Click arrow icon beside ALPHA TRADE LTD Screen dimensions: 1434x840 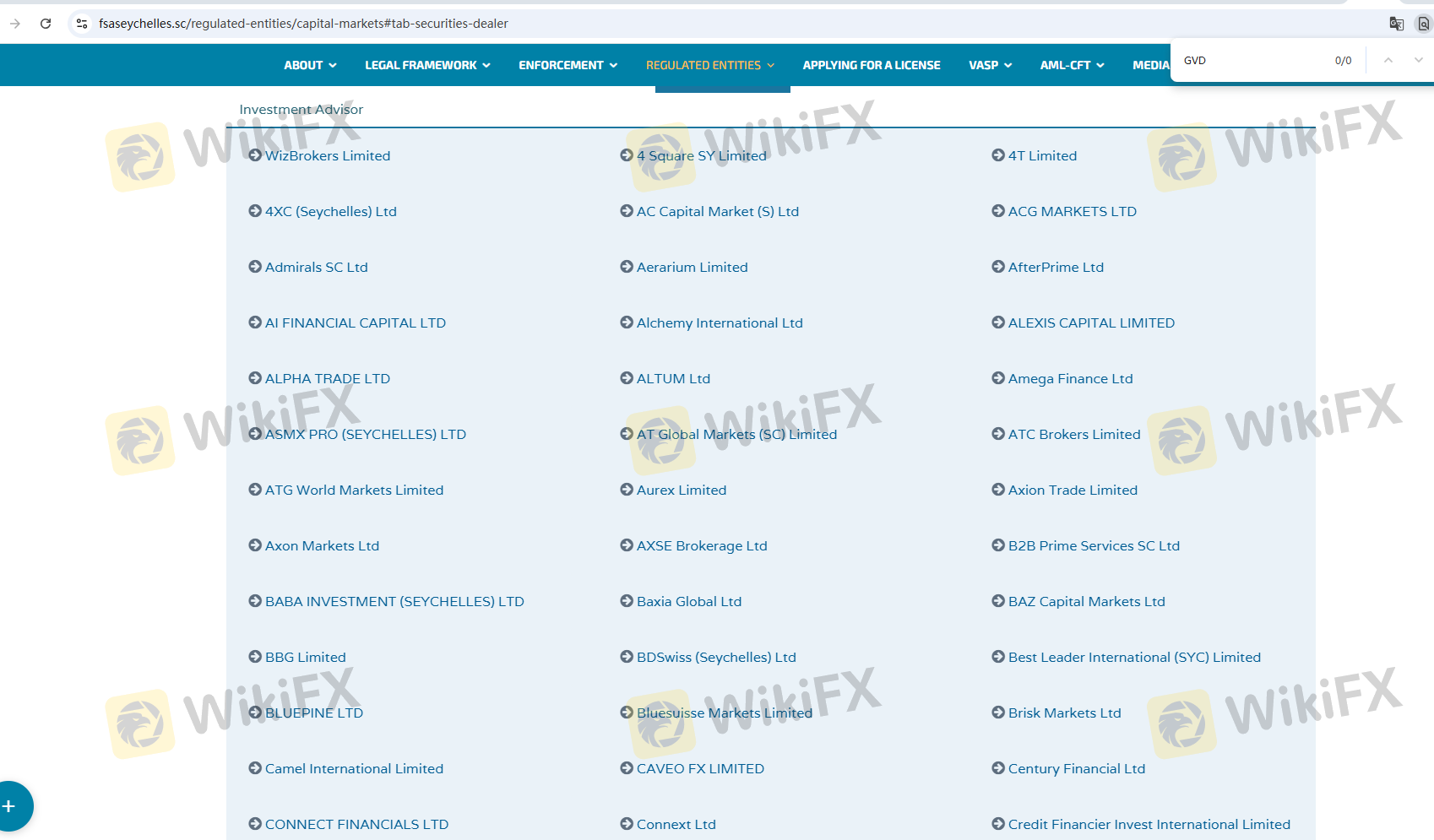[x=255, y=378]
